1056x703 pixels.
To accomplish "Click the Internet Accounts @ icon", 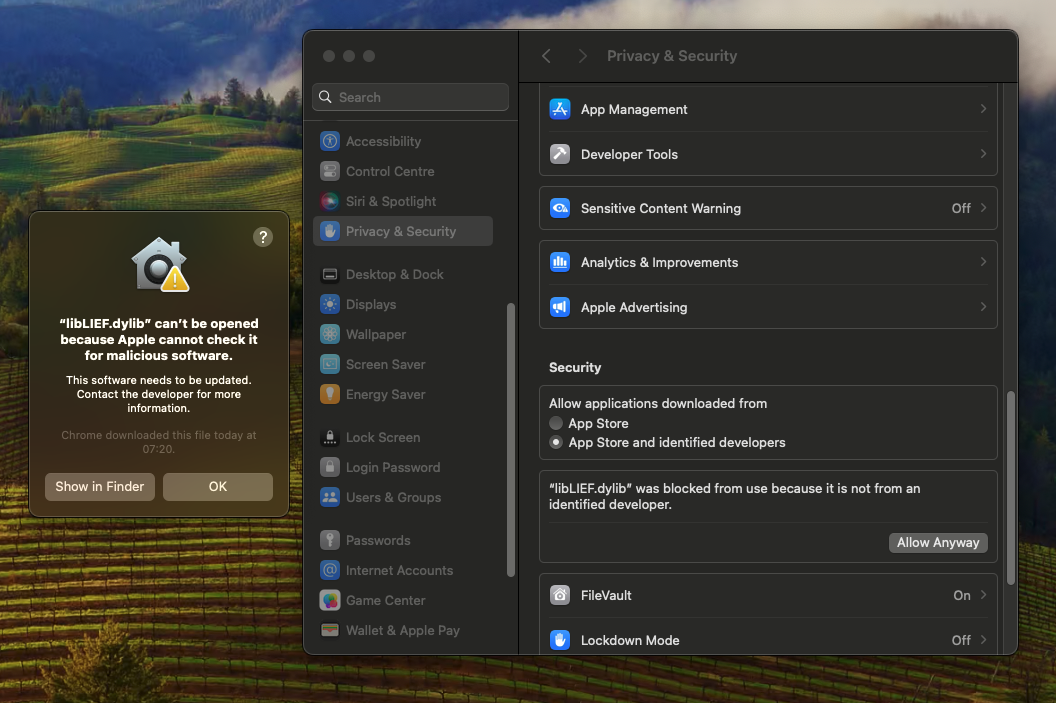I will [x=329, y=570].
